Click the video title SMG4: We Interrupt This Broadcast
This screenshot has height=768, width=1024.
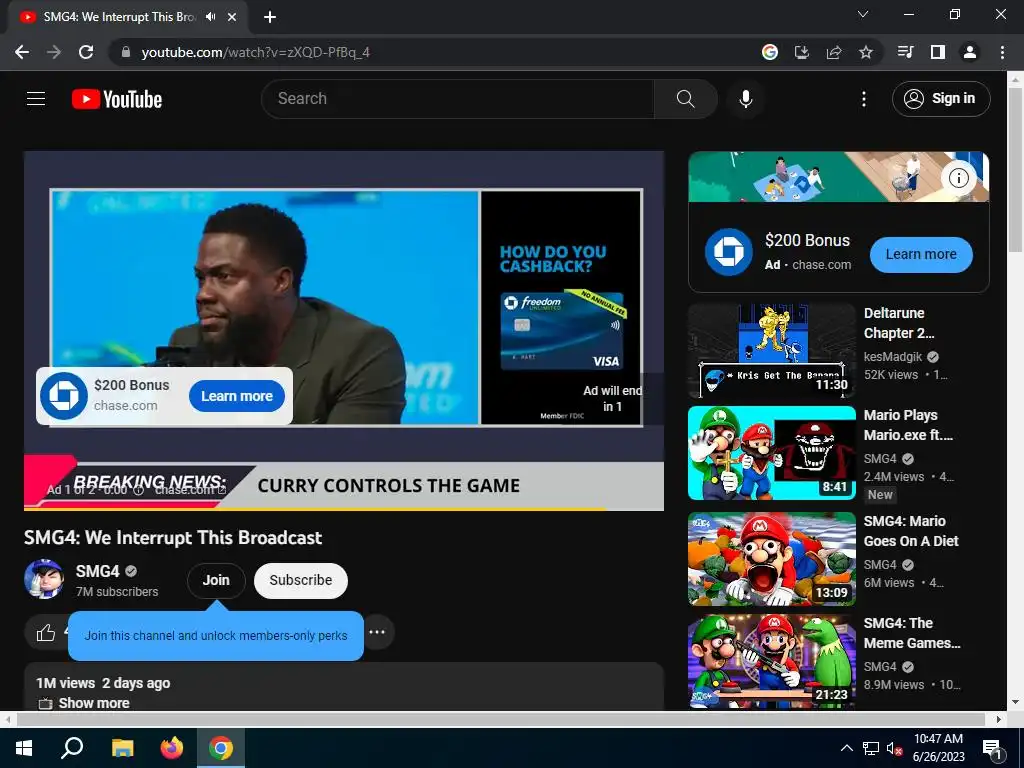coord(173,537)
